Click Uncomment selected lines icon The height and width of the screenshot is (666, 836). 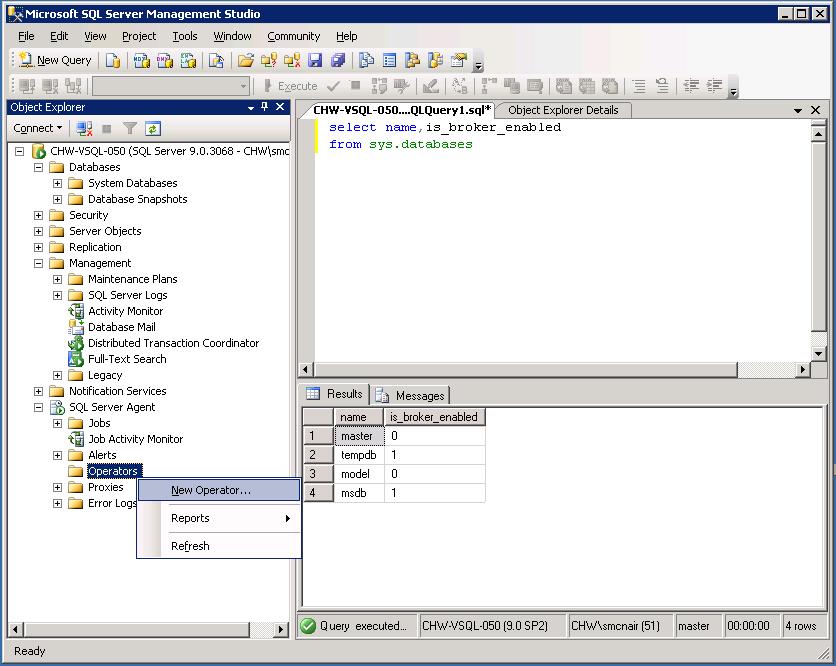[x=662, y=86]
